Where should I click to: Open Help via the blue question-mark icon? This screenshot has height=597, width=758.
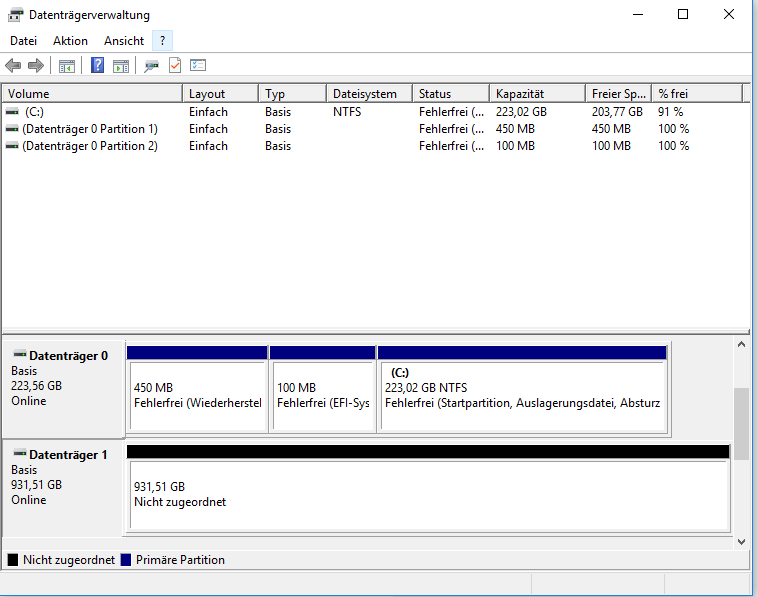click(97, 65)
